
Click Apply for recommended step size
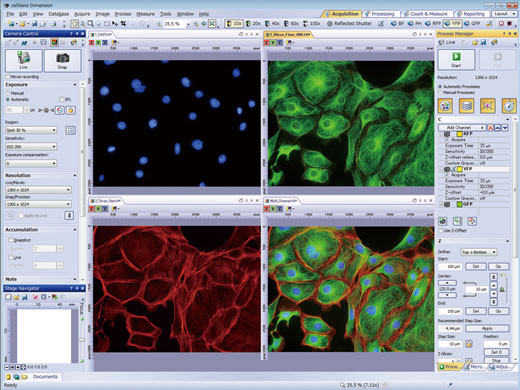(487, 328)
